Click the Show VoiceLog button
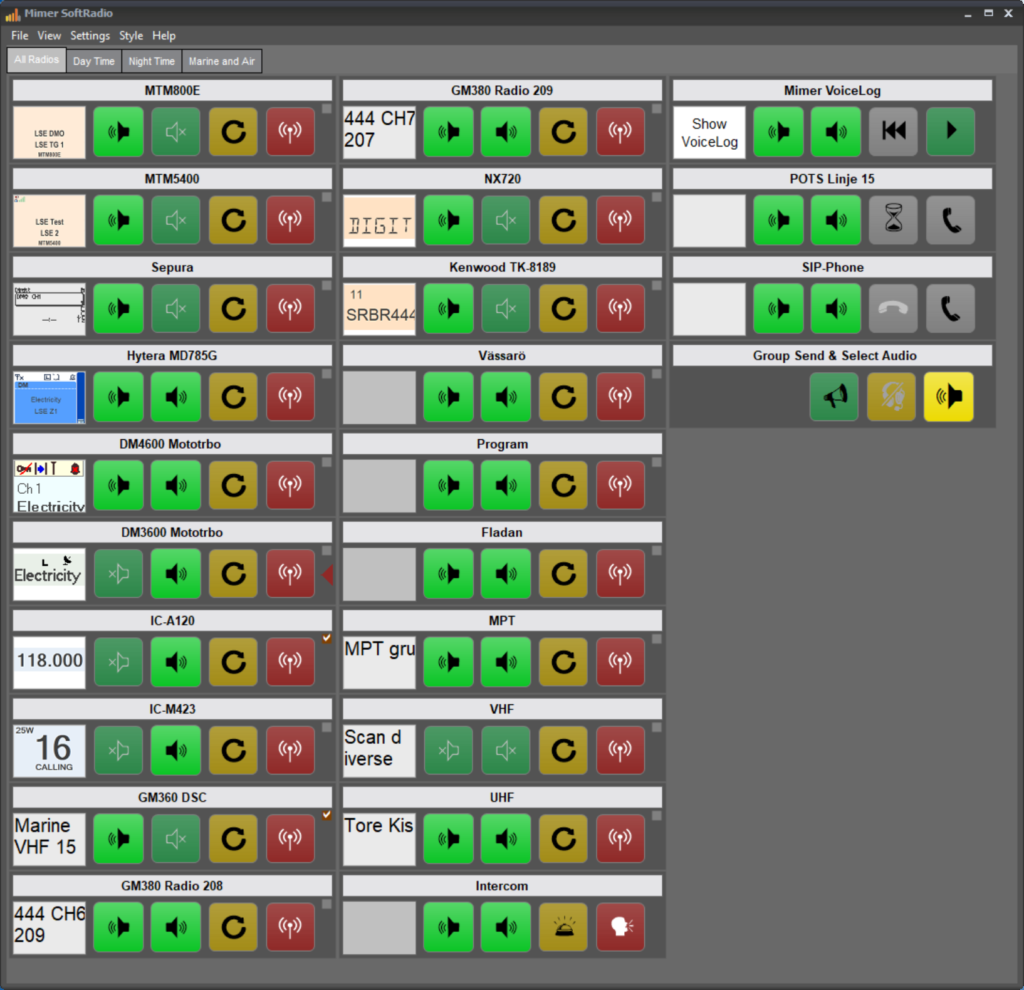This screenshot has width=1024, height=990. pos(709,132)
